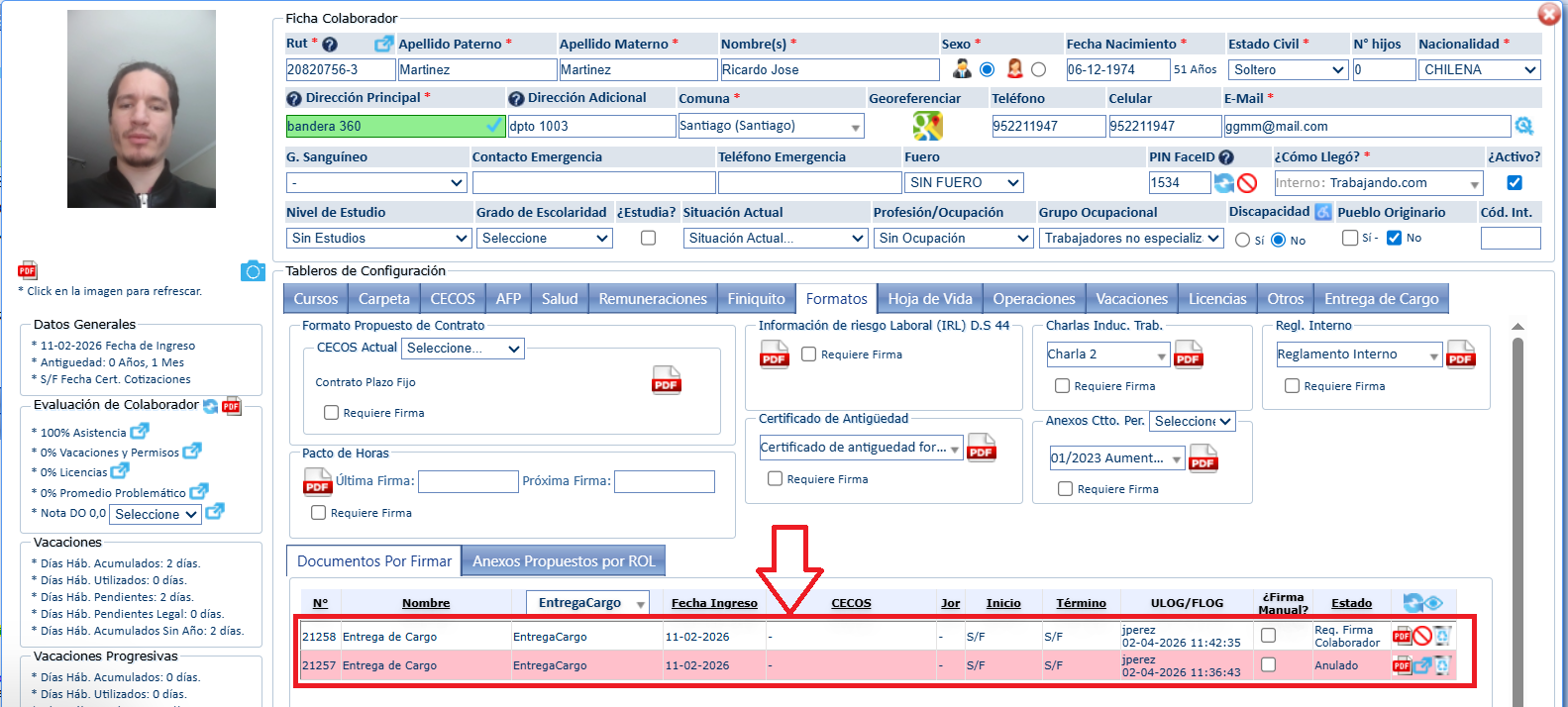Open the Estado Civil dropdown
Screen dimensions: 1568x707
point(1288,70)
